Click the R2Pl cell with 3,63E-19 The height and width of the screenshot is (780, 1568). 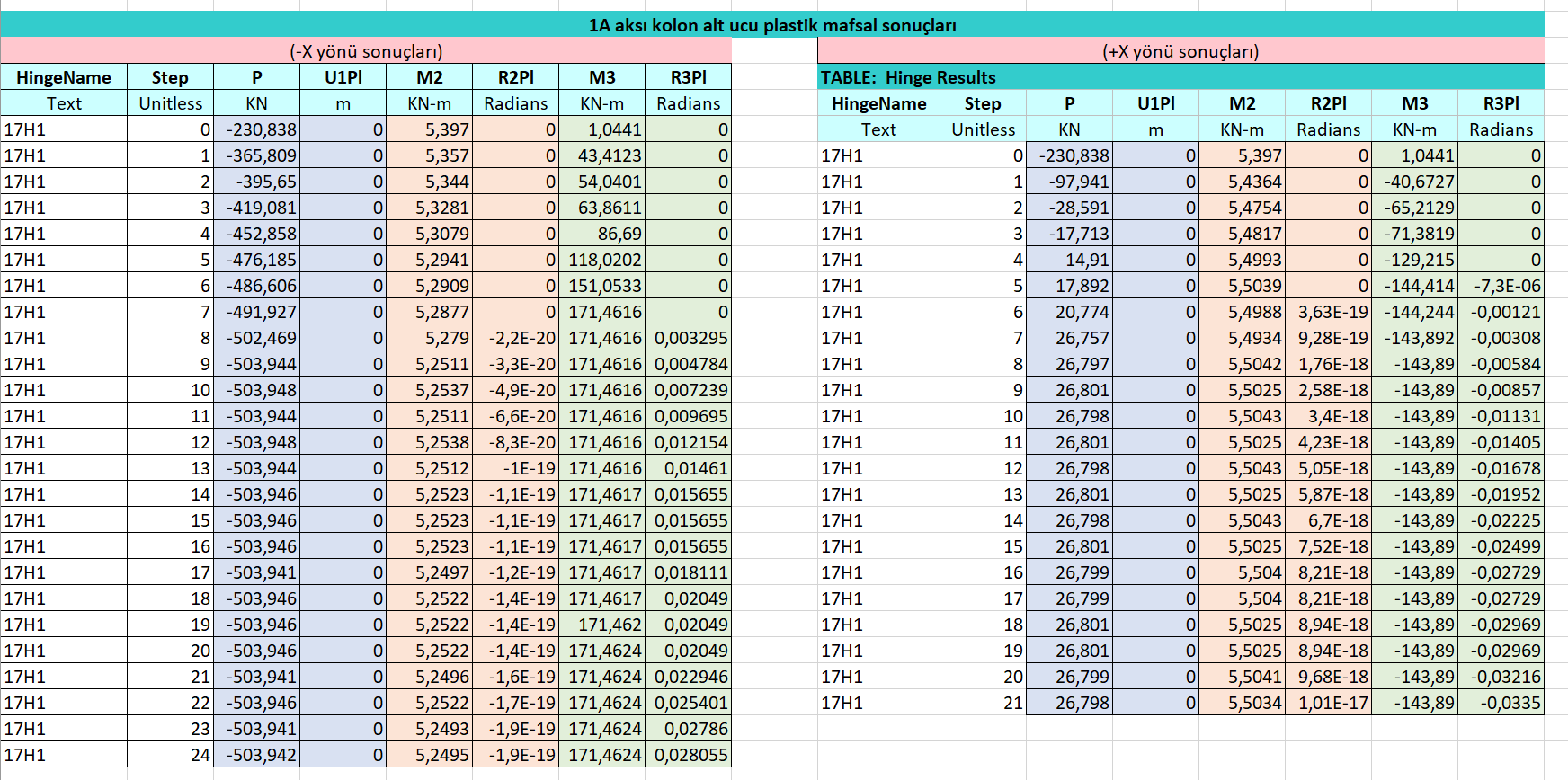[1329, 312]
